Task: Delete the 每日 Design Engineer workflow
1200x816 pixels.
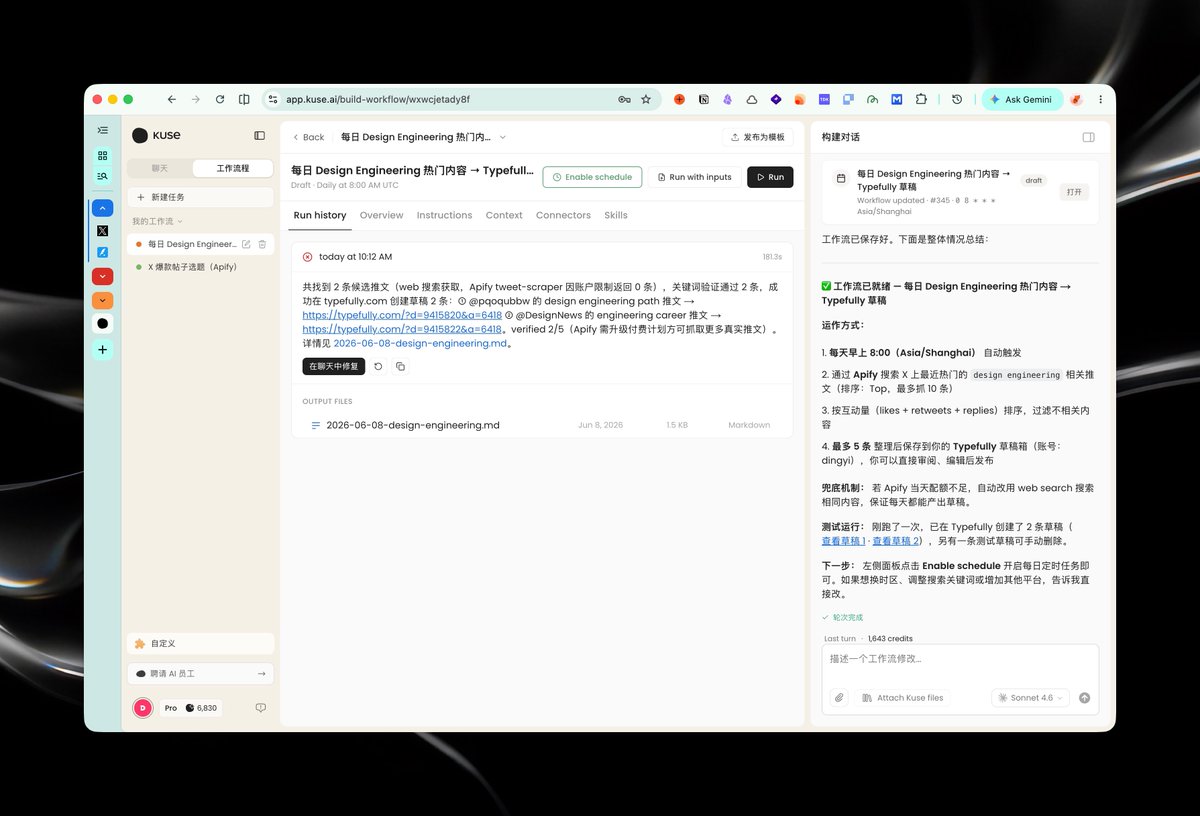Action: point(262,244)
